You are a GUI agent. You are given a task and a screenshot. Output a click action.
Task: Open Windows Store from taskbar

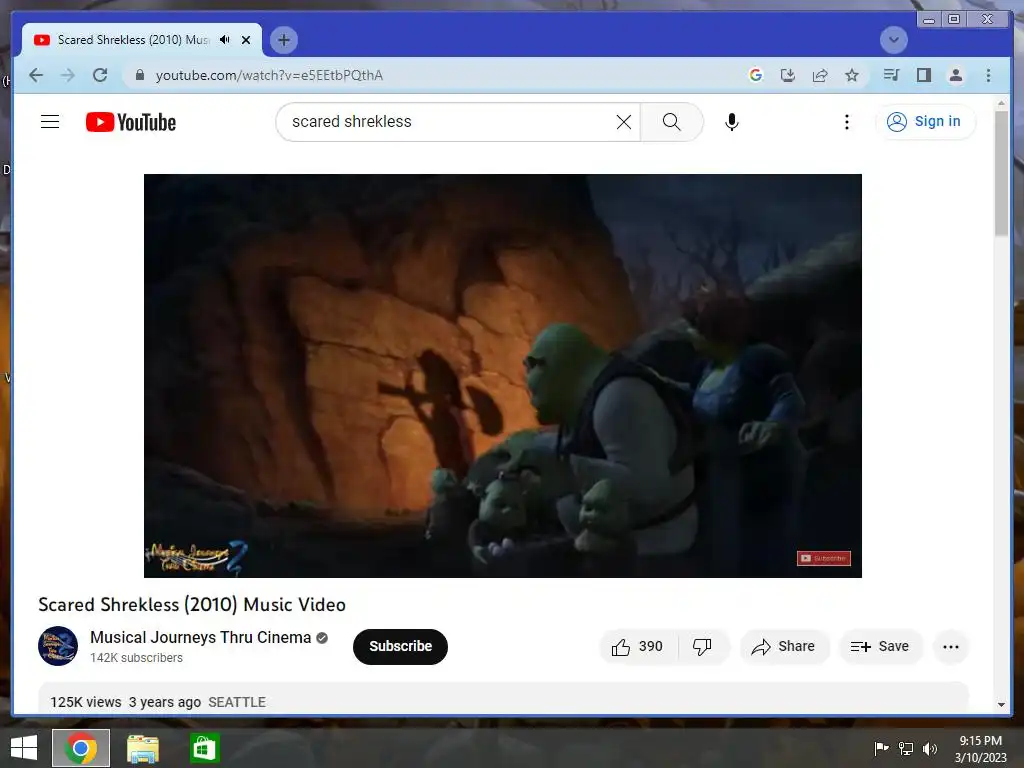(204, 748)
